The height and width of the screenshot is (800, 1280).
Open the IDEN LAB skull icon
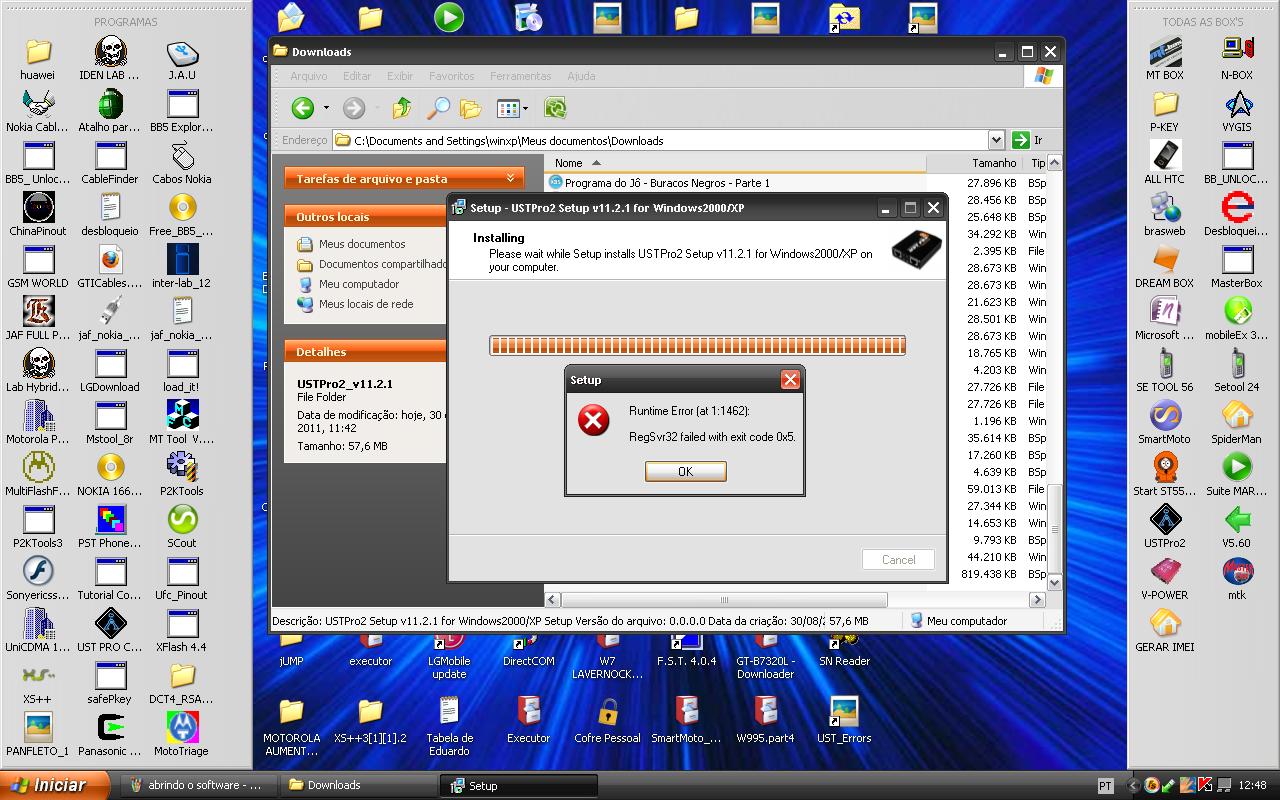(x=110, y=60)
